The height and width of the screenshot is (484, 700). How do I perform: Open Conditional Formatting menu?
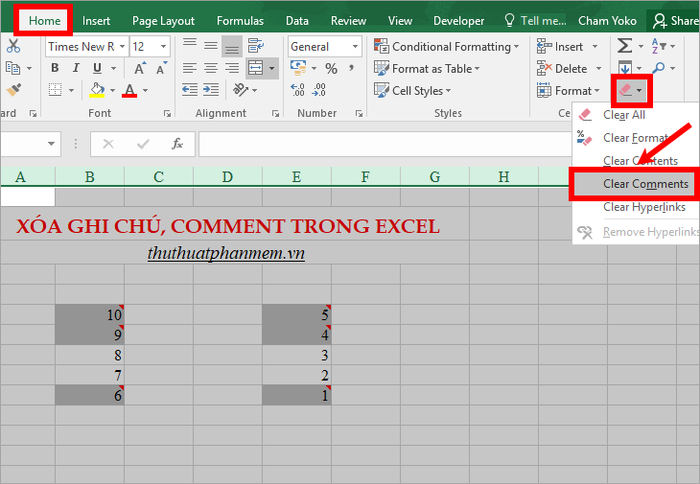[x=446, y=46]
